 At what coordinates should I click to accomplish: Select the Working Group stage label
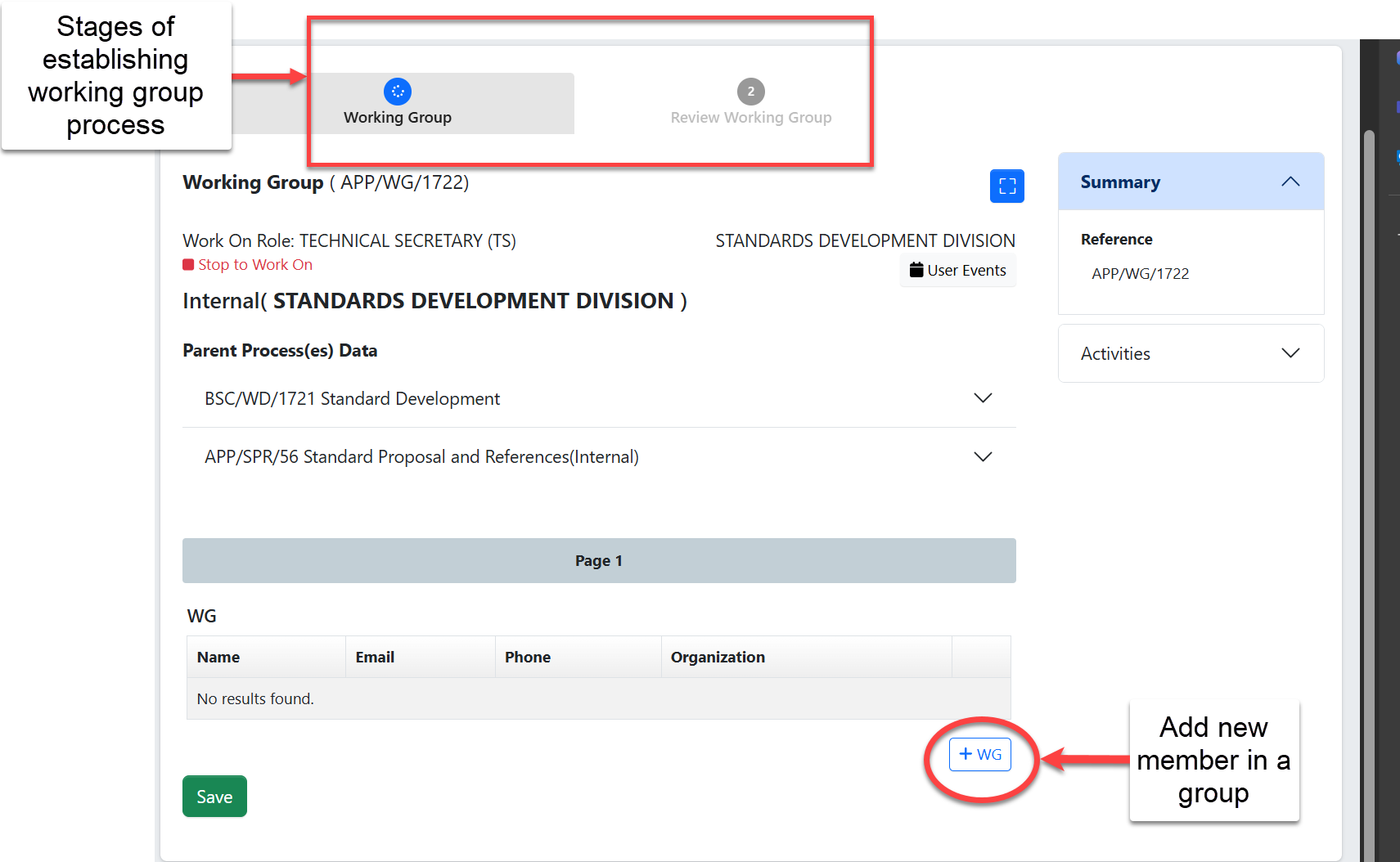point(398,118)
